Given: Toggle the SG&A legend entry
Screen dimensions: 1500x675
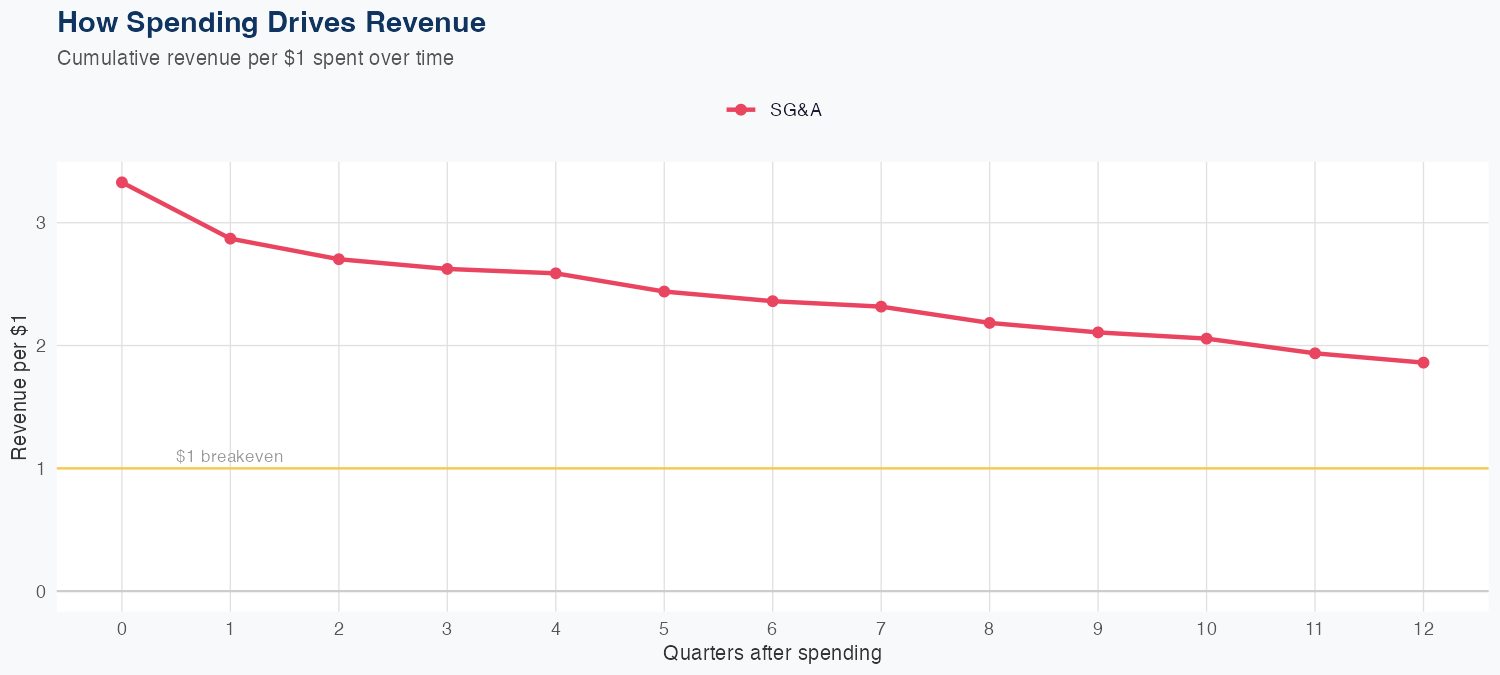Looking at the screenshot, I should (795, 110).
